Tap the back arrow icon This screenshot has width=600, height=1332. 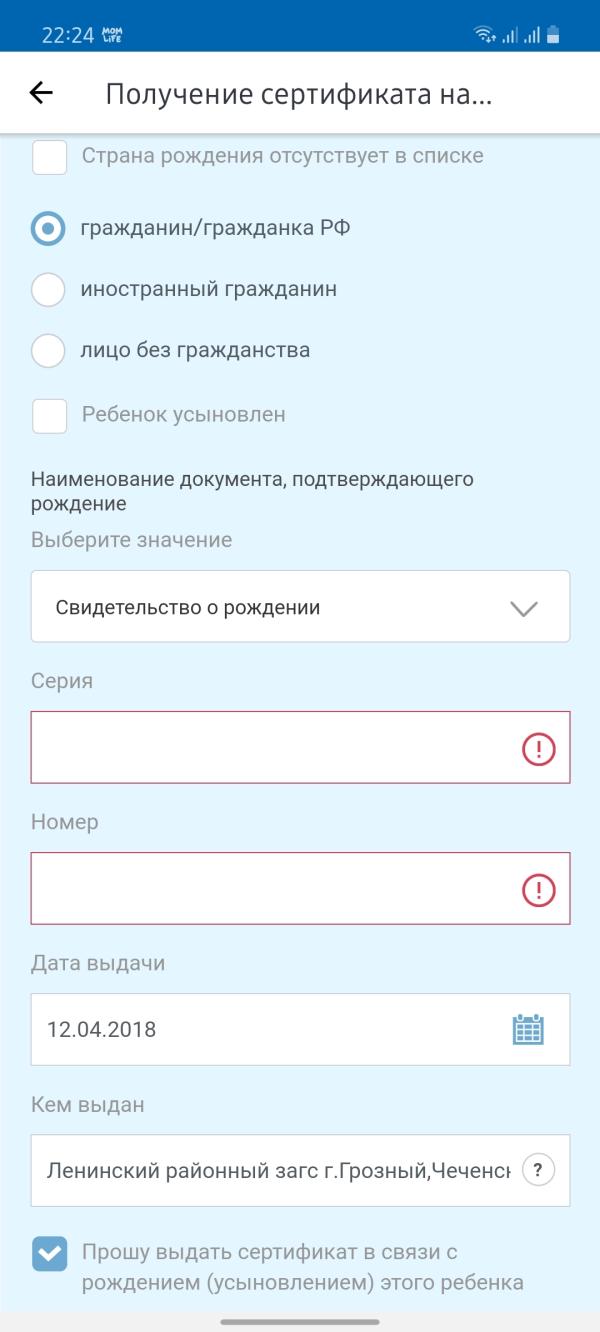point(41,93)
